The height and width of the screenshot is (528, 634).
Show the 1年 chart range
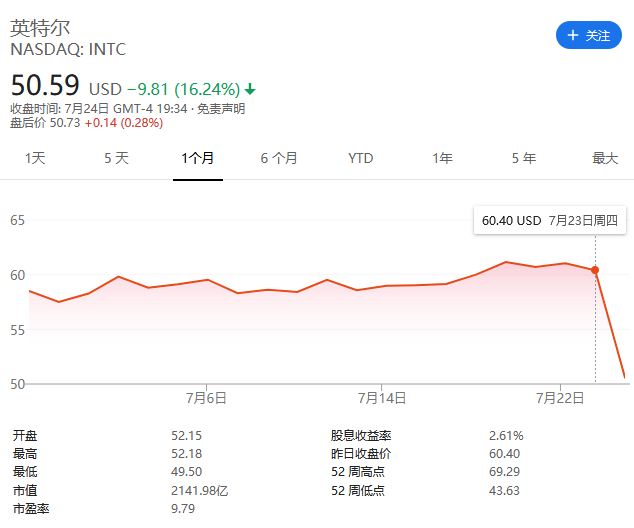click(x=442, y=158)
